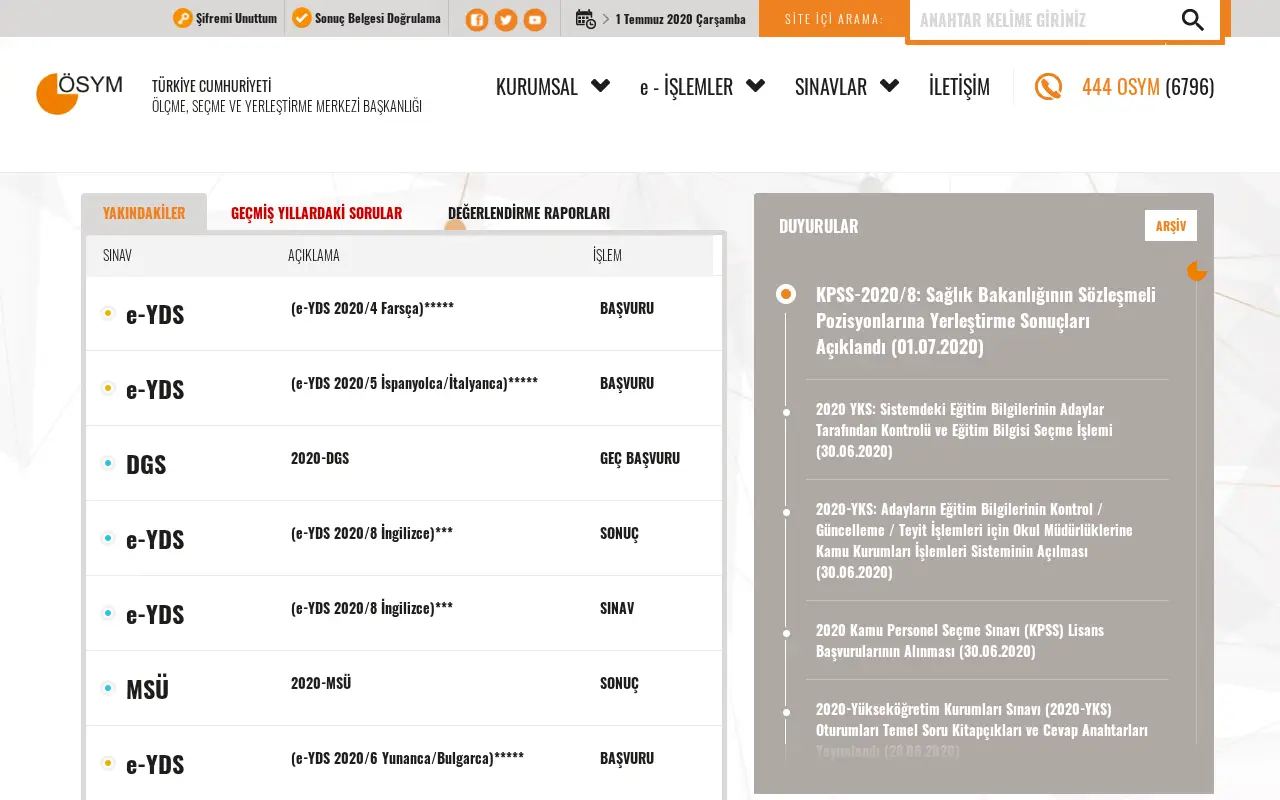Switch to the YAKINDAKİLER tab
This screenshot has height=800, width=1280.
coord(144,213)
